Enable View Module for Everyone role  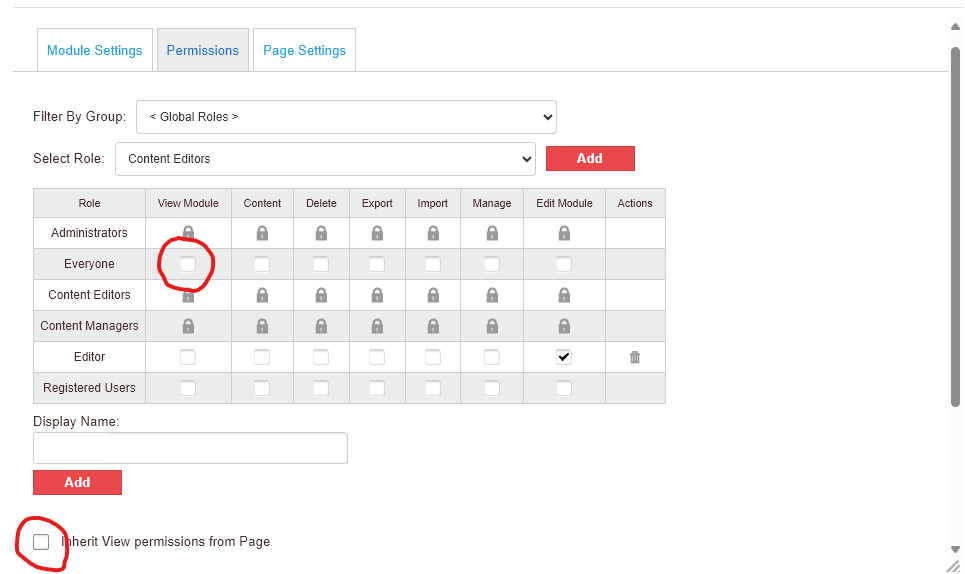188,264
